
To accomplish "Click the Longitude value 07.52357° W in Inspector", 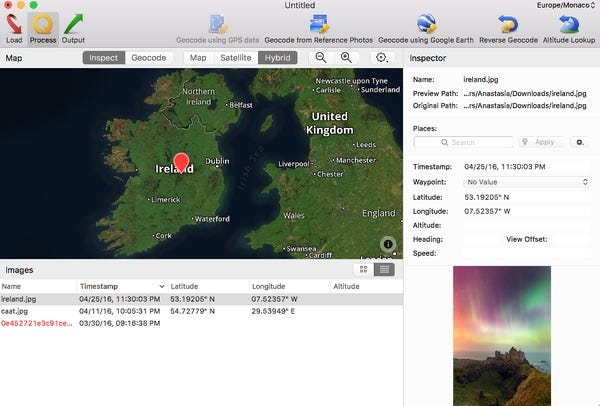I will point(487,211).
